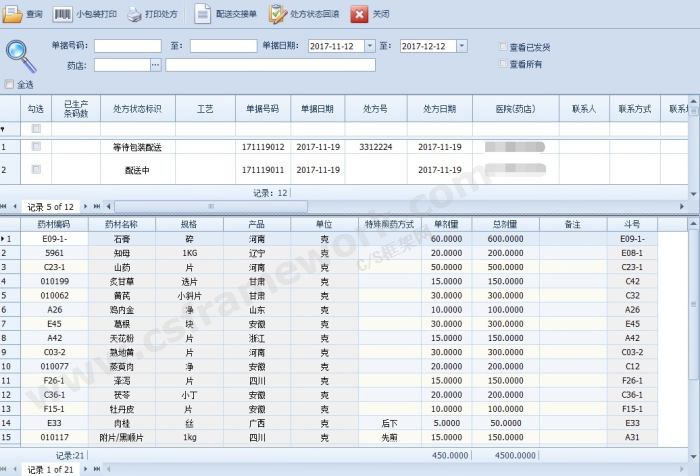700x476 pixels.
Task: Click the 处方状态回滚 clipboard icon
Action: tap(277, 14)
